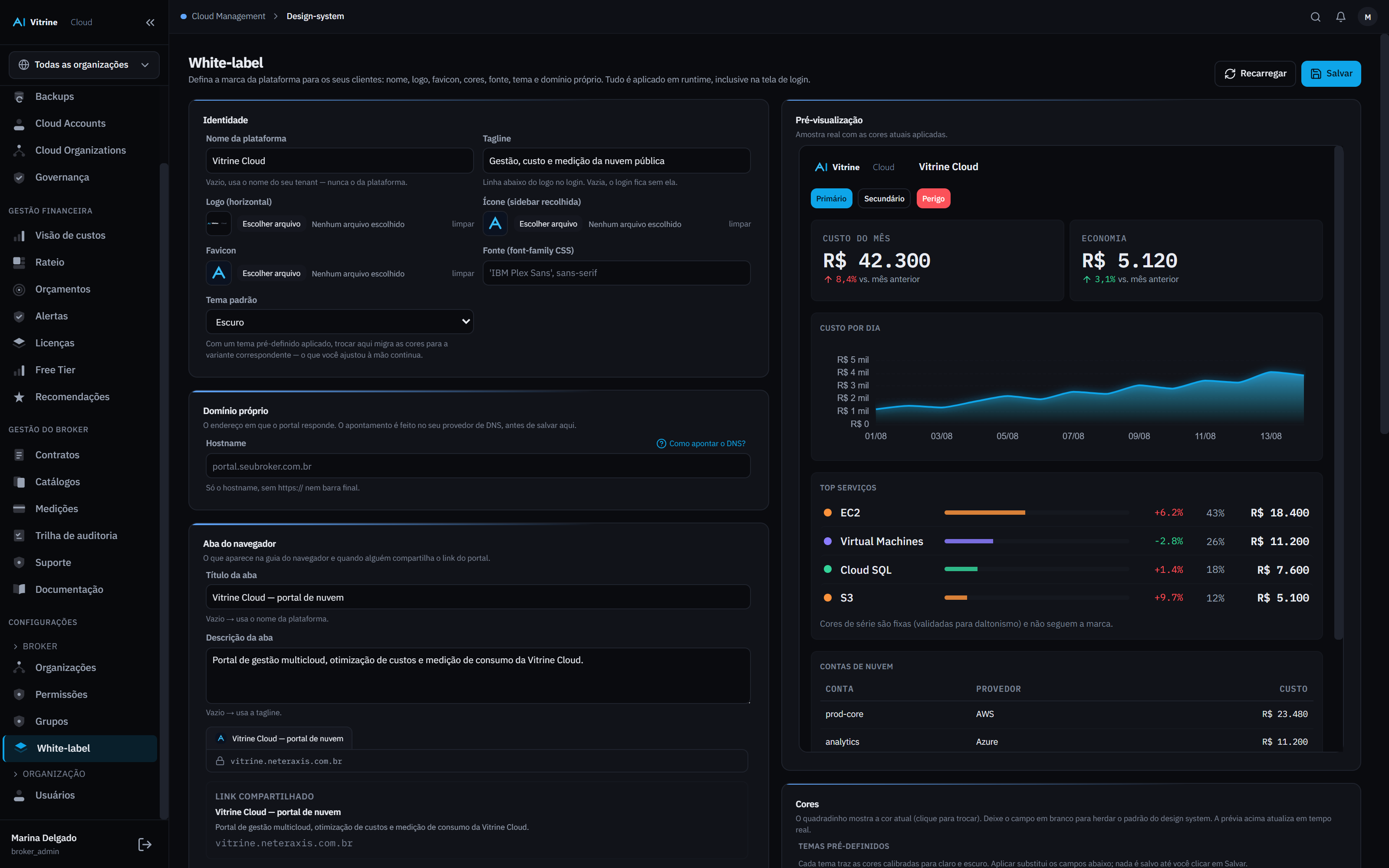The height and width of the screenshot is (868, 1389).
Task: Focus the Hostname input field
Action: pyautogui.click(x=478, y=466)
